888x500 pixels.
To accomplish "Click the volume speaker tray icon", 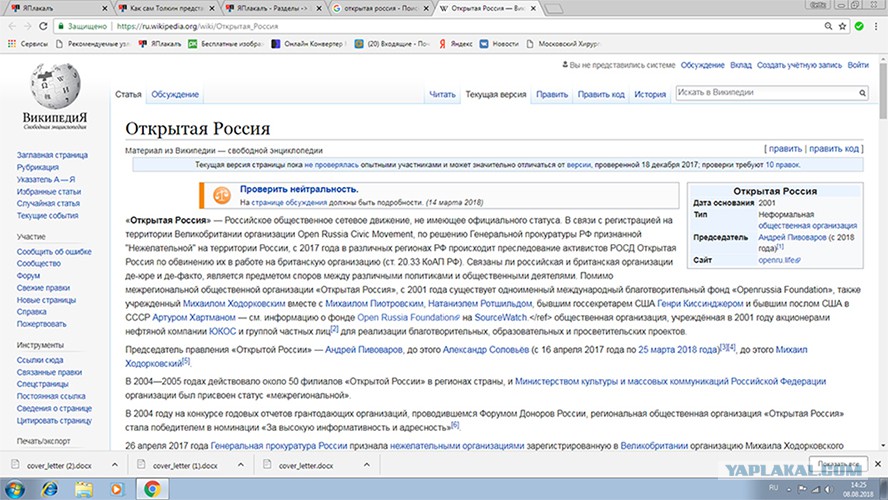I will coord(828,489).
